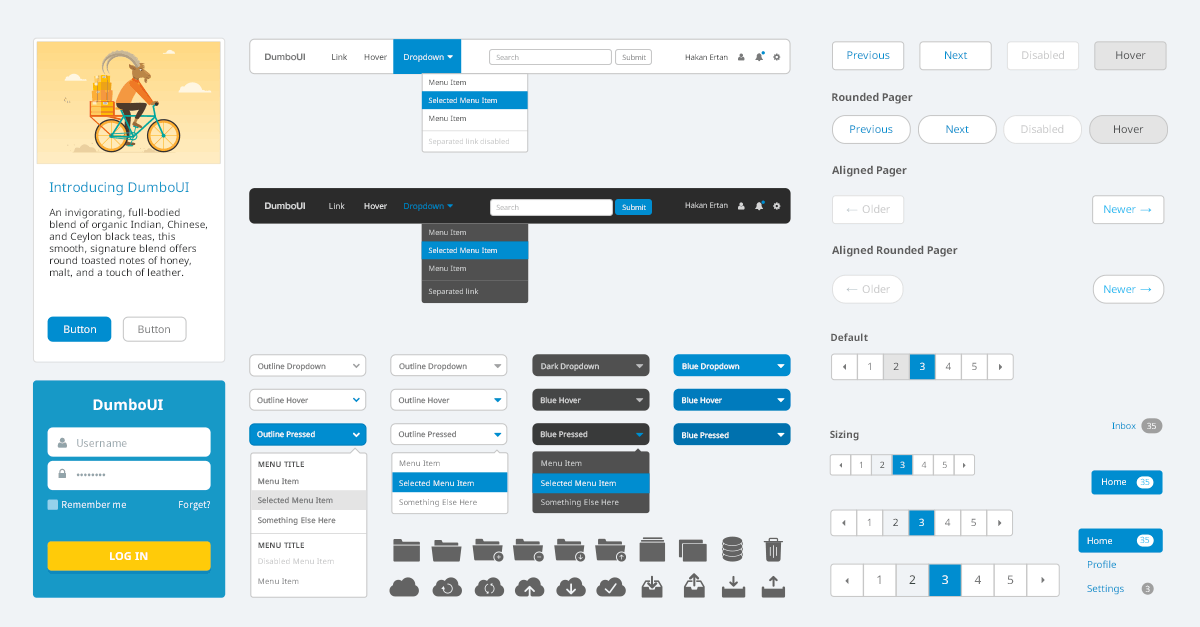Open the settings gear in the dark navbar
Viewport: 1200px width, 627px height.
point(776,206)
